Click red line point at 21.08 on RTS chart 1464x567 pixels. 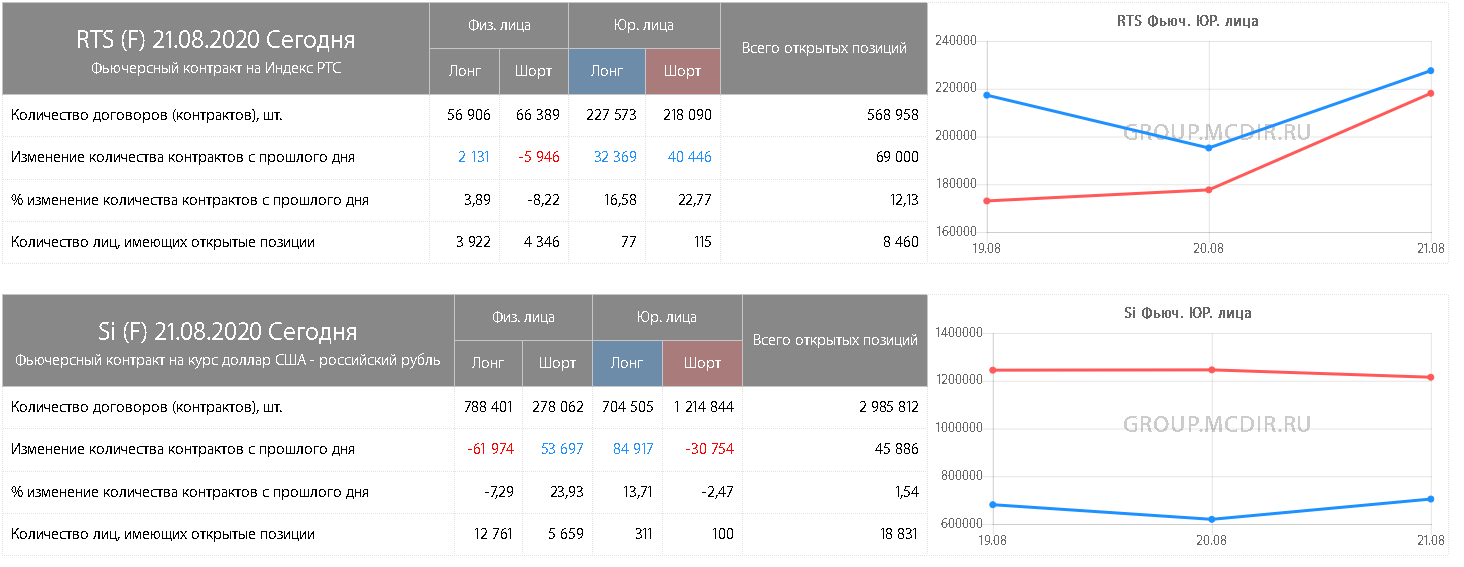pos(1431,93)
